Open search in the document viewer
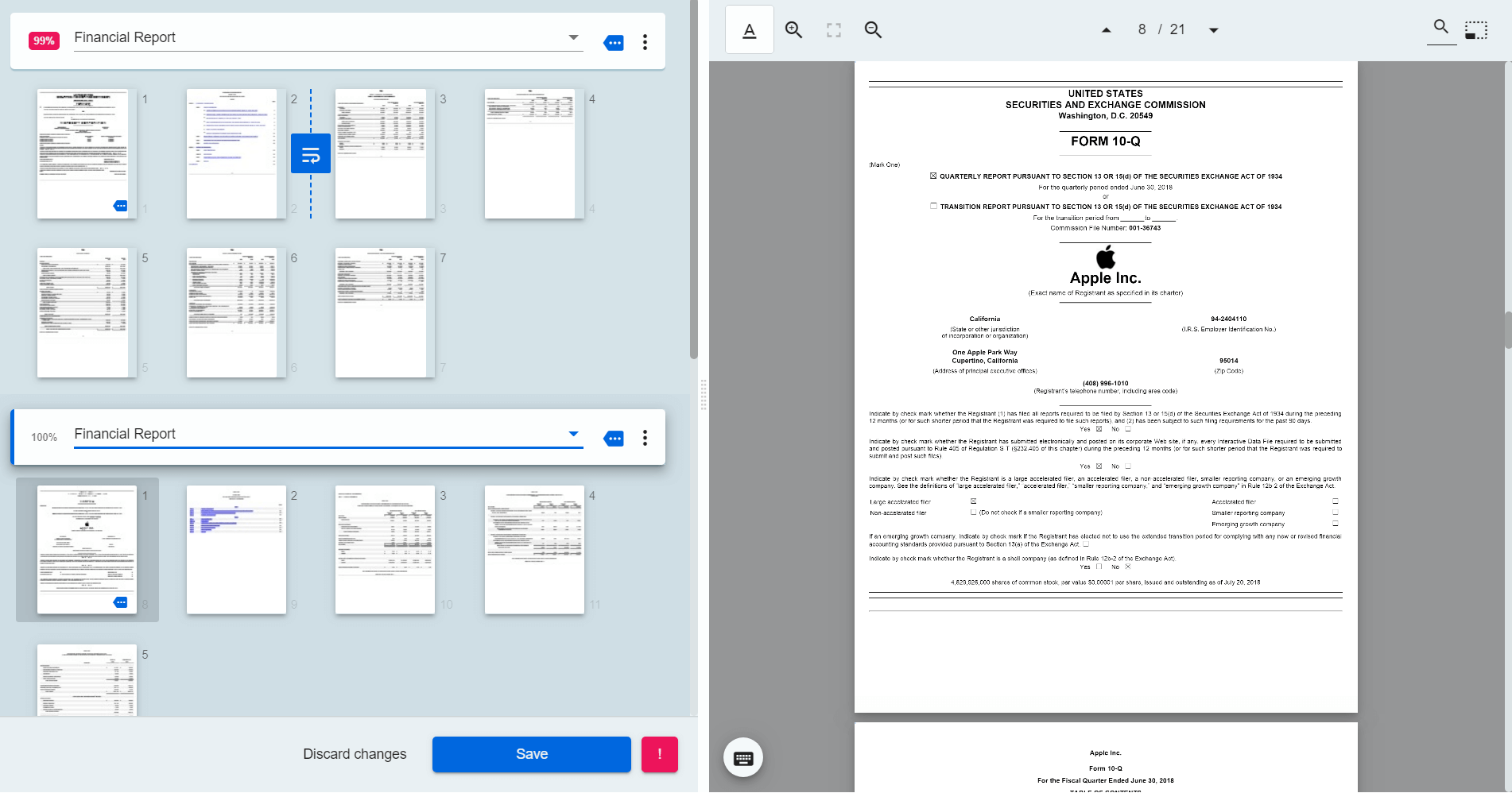 pyautogui.click(x=1441, y=27)
